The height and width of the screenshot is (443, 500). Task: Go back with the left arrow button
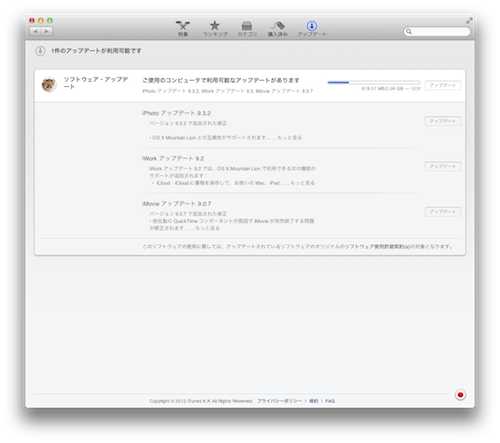(35, 31)
